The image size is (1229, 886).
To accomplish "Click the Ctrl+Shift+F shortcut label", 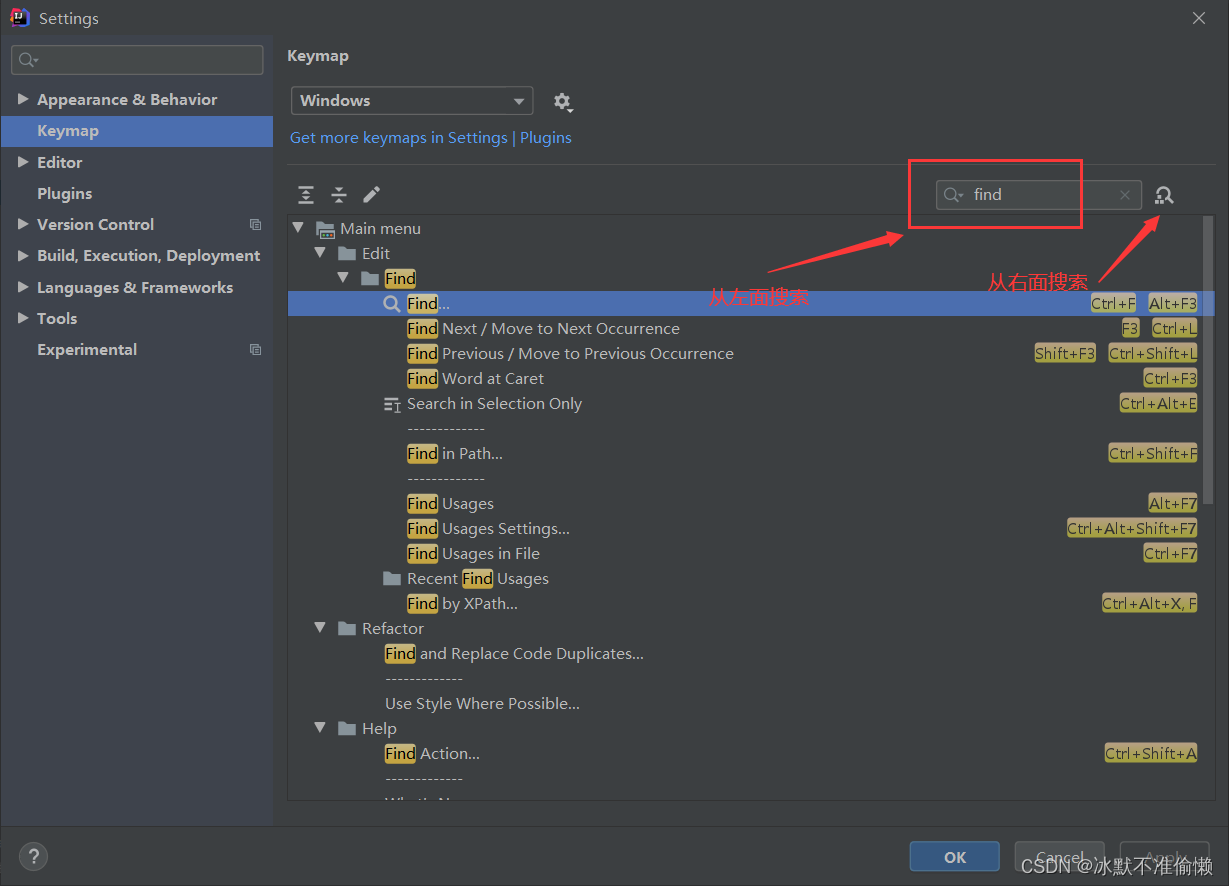I will (1153, 454).
